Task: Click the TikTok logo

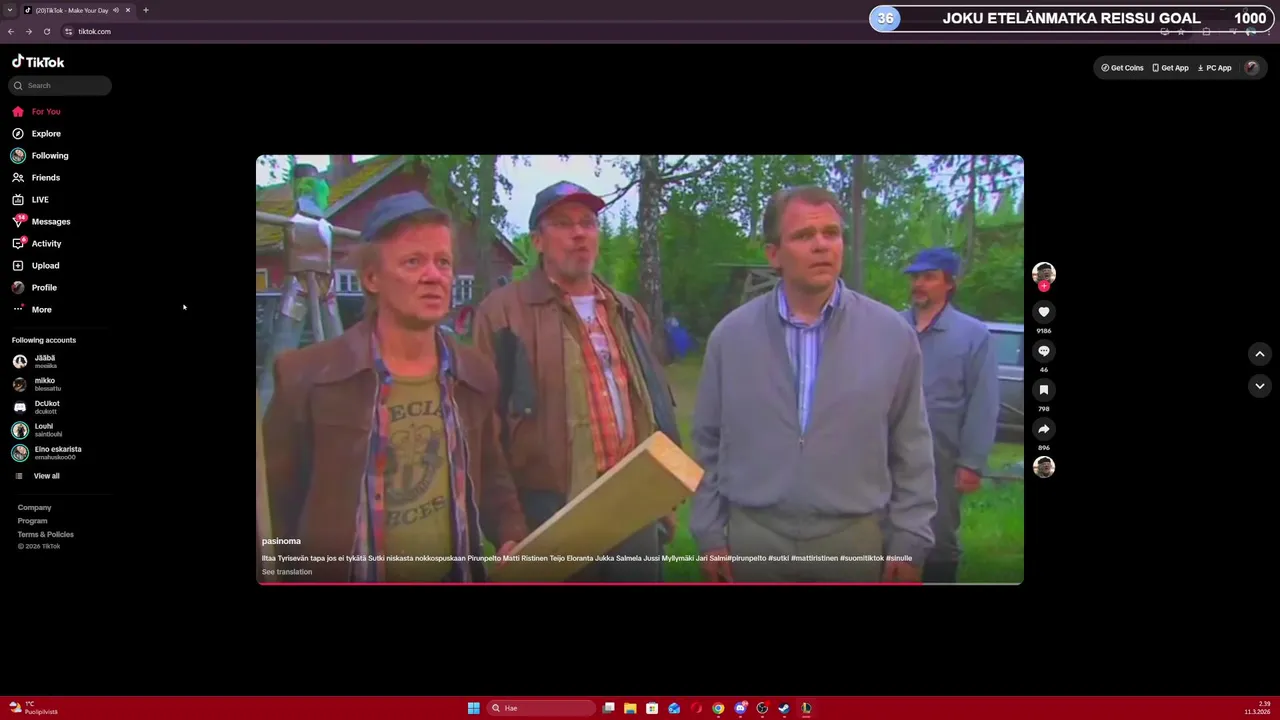Action: [x=38, y=62]
